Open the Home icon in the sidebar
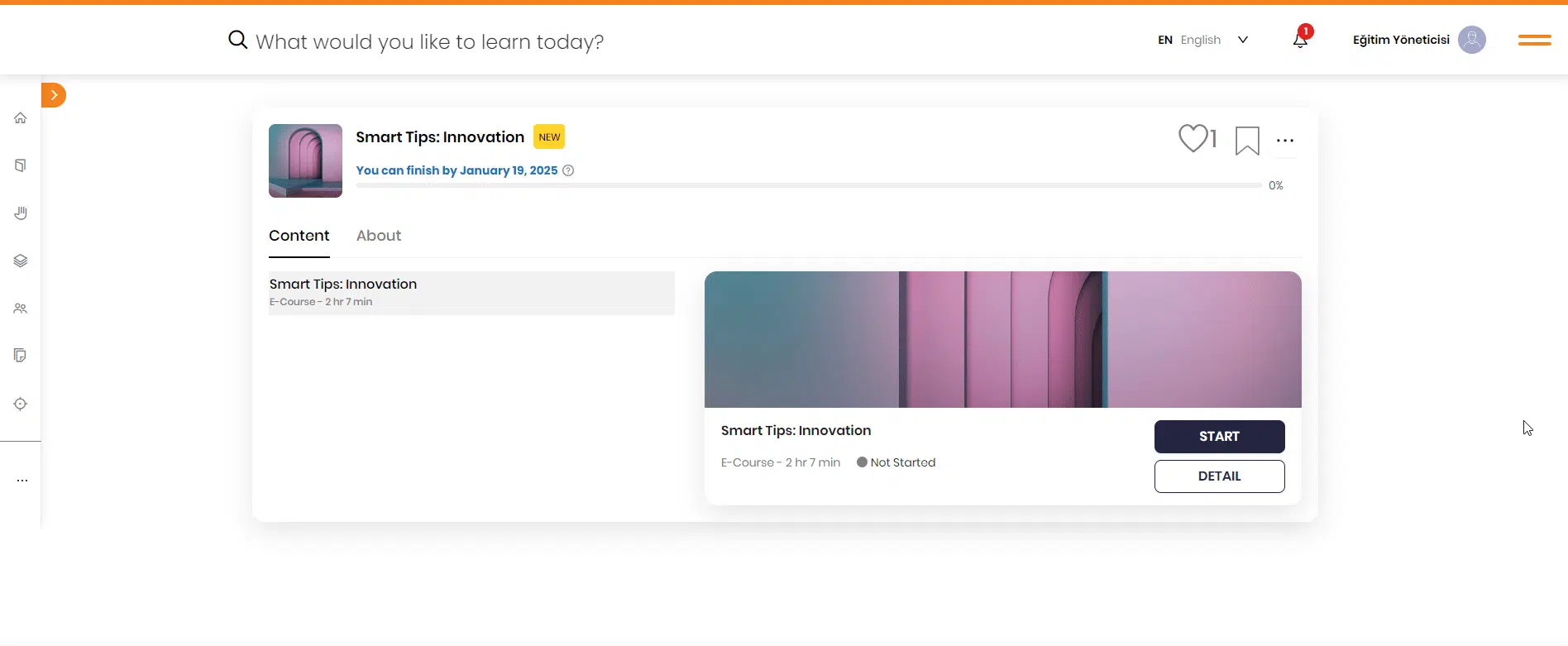1568x646 pixels. pyautogui.click(x=21, y=118)
